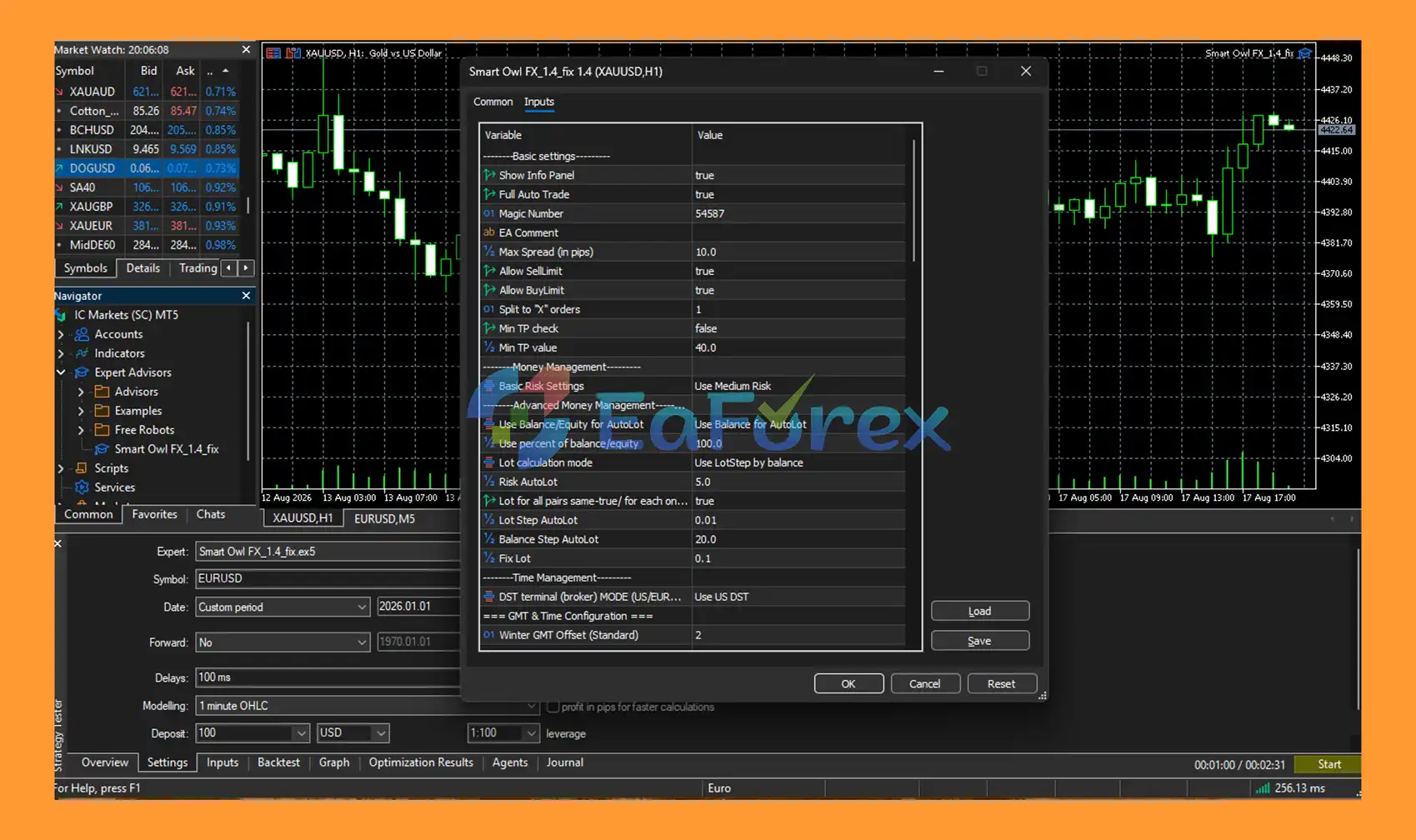Open the Backtest tab in Strategy Tester
Image resolution: width=1416 pixels, height=840 pixels.
[x=278, y=762]
